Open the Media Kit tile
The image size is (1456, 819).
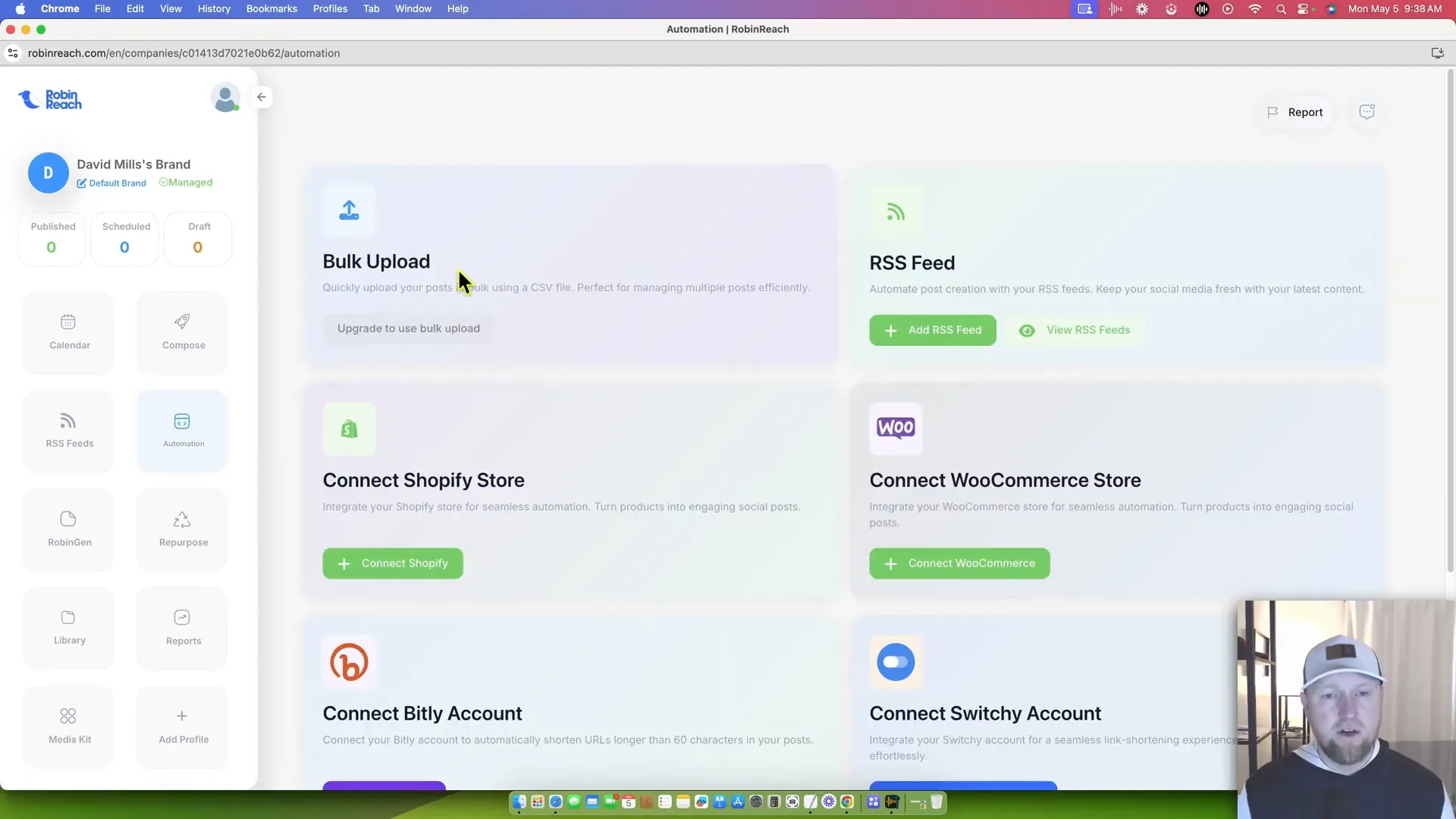(x=69, y=726)
